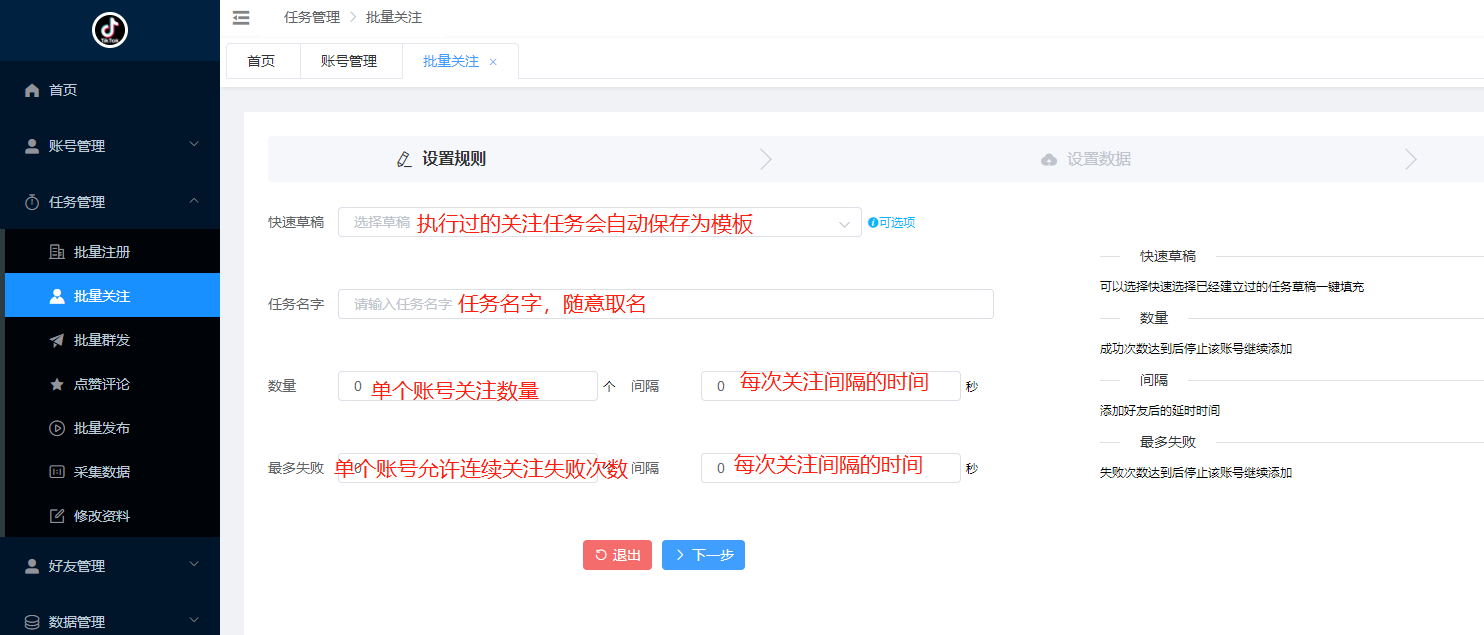Click the 可选项 info hint

click(x=891, y=223)
